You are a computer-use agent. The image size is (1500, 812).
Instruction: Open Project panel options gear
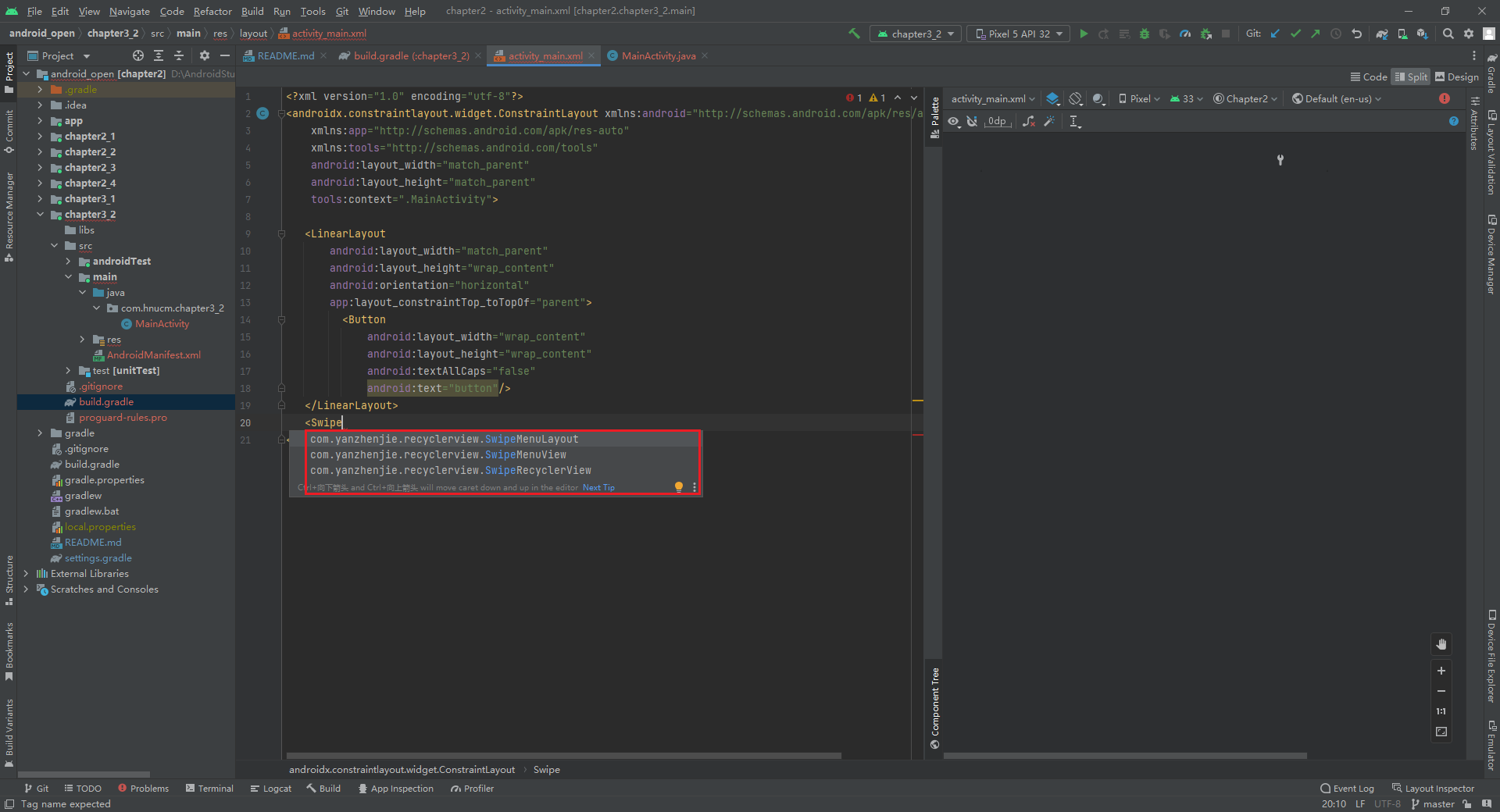[x=205, y=55]
